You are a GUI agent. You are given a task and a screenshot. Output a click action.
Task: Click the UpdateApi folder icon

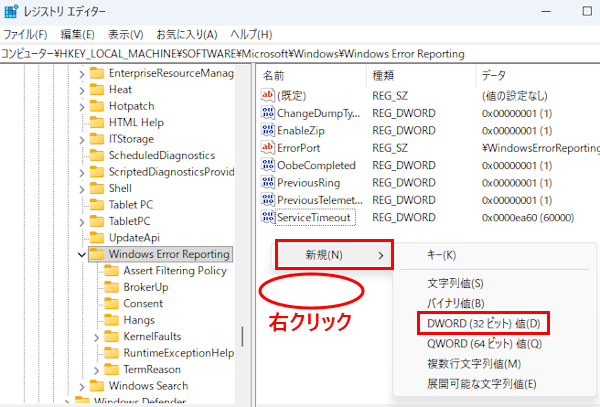click(97, 238)
